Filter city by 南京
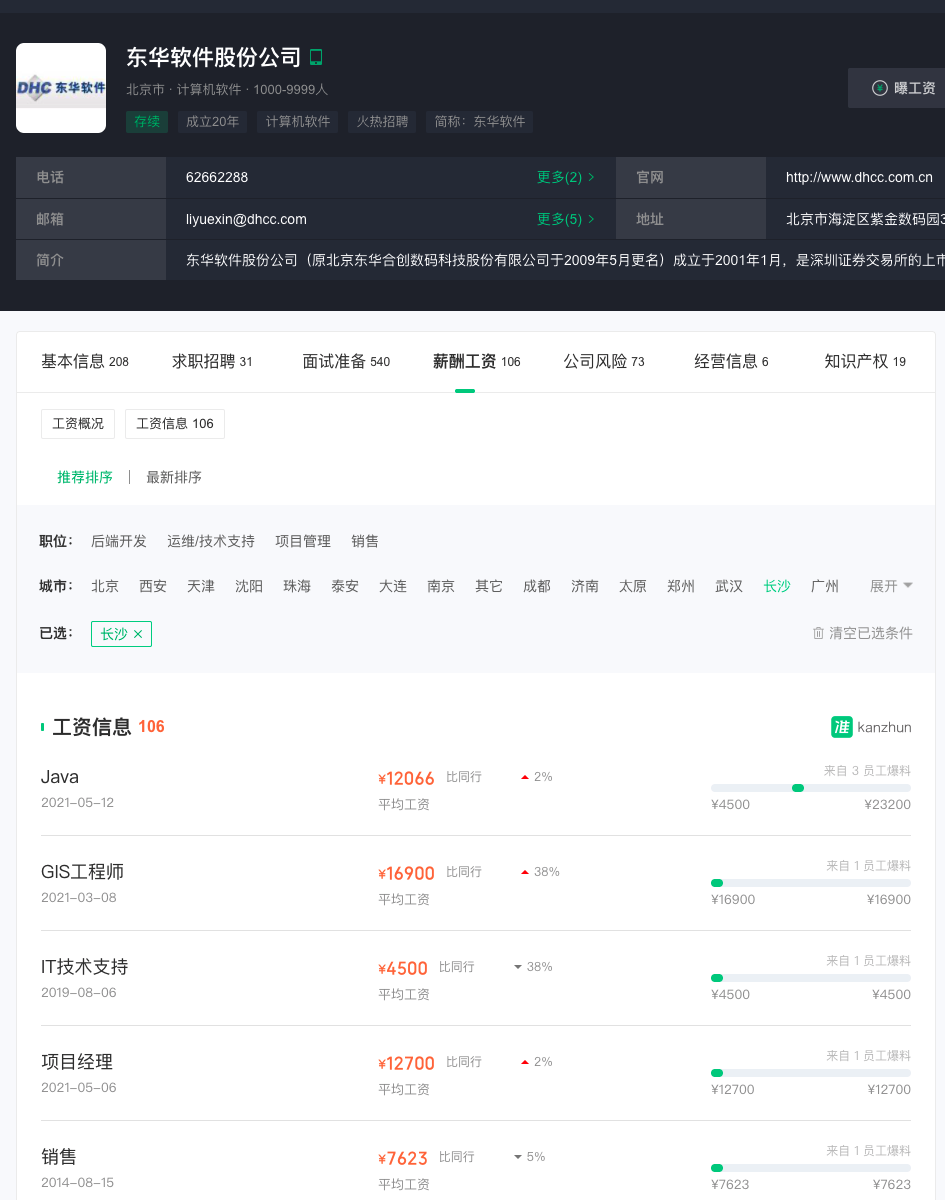The height and width of the screenshot is (1200, 945). [441, 586]
